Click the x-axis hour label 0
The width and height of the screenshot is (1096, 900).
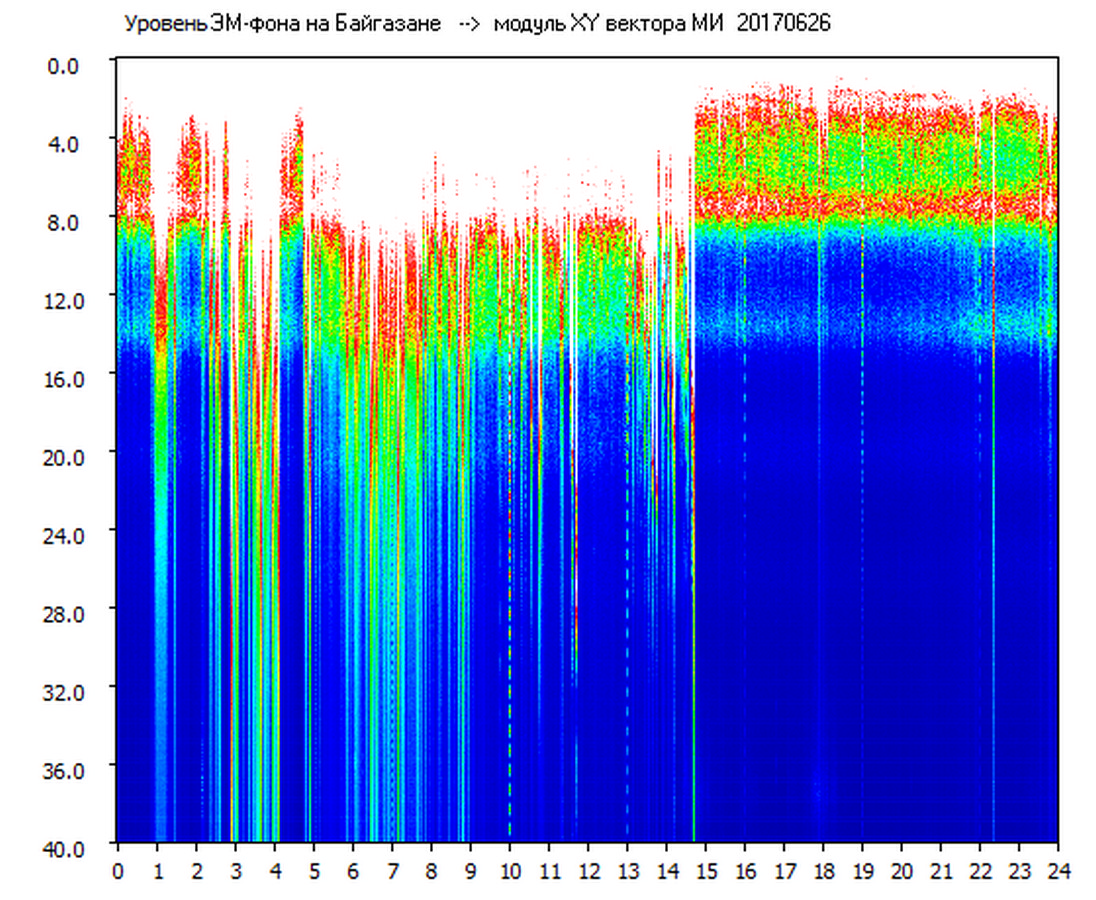118,871
